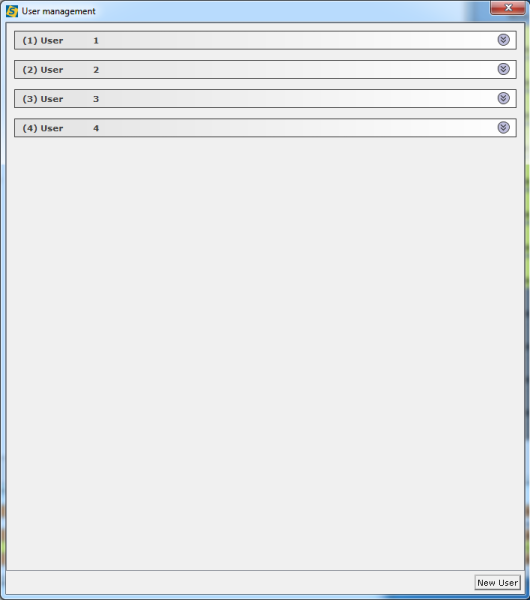Select the "(3) User" header label
The height and width of the screenshot is (600, 530).
point(43,99)
